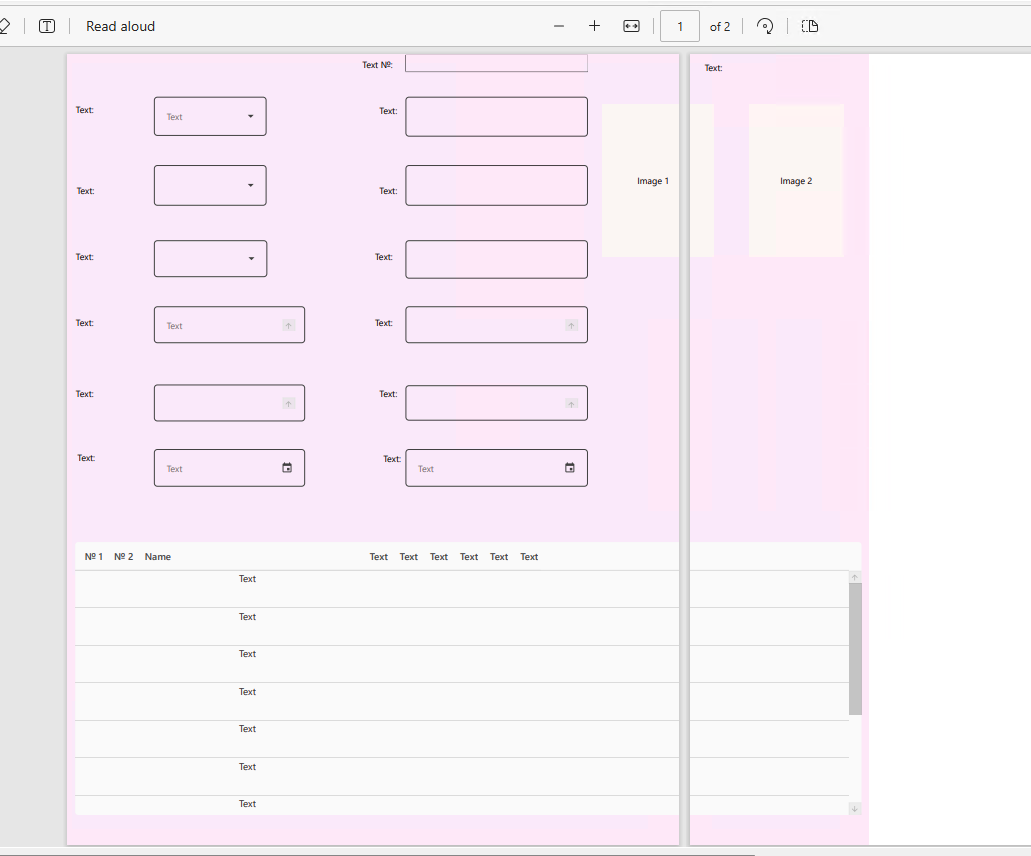Start Read aloud
The width and height of the screenshot is (1031, 856).
pos(120,26)
